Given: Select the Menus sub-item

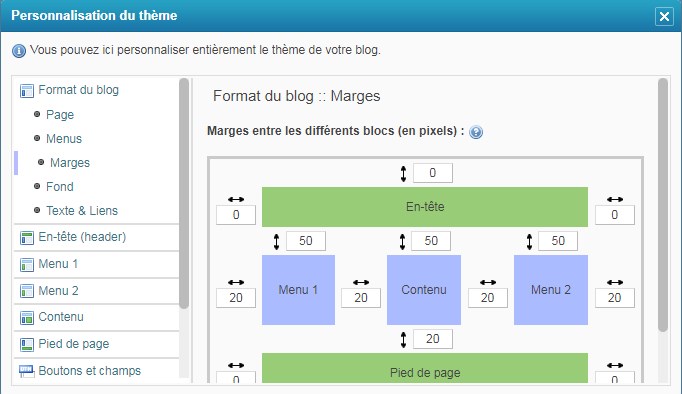Looking at the screenshot, I should pyautogui.click(x=64, y=139).
